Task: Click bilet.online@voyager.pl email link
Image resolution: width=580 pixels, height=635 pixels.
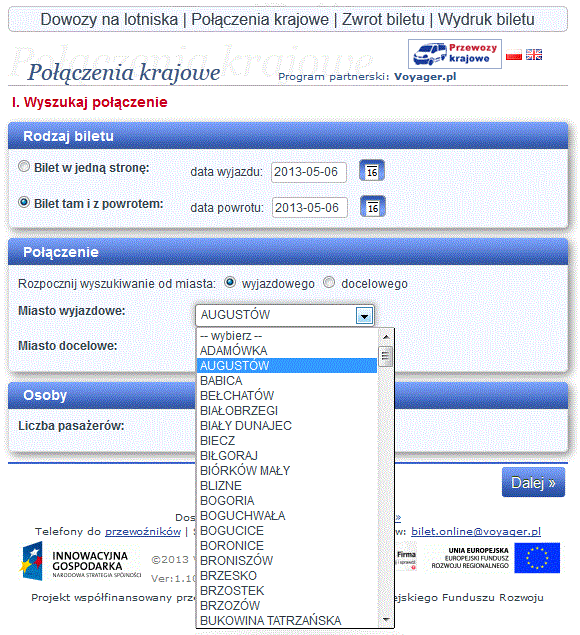Action: 476,531
